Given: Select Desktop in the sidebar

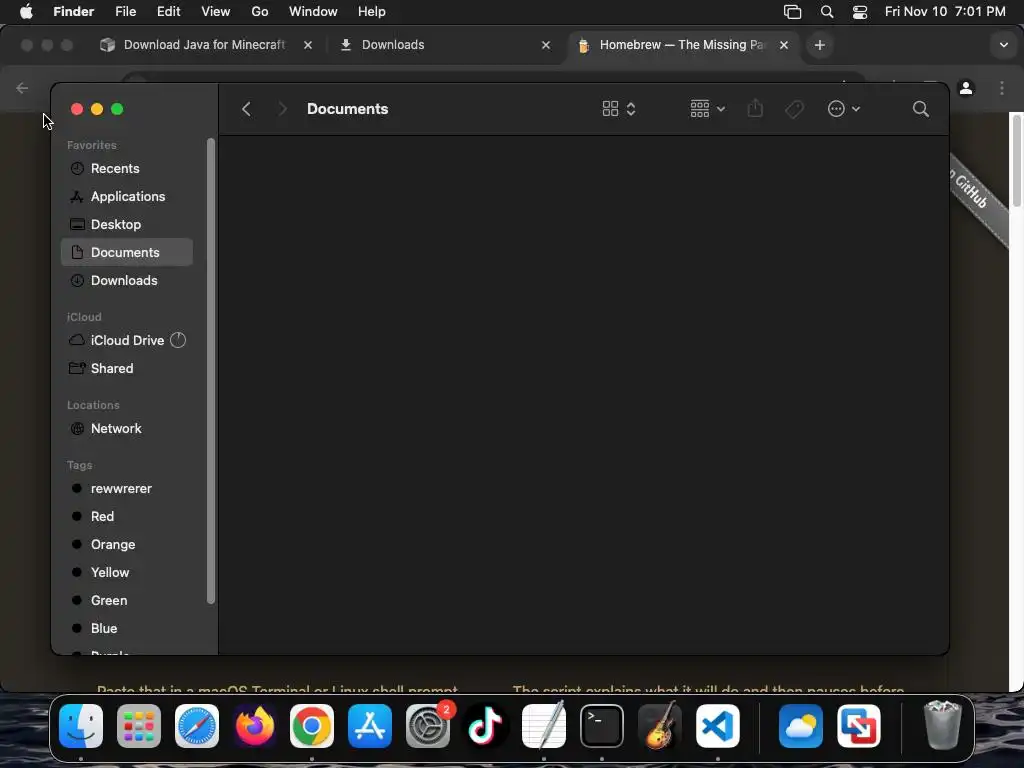Looking at the screenshot, I should click(x=127, y=225).
